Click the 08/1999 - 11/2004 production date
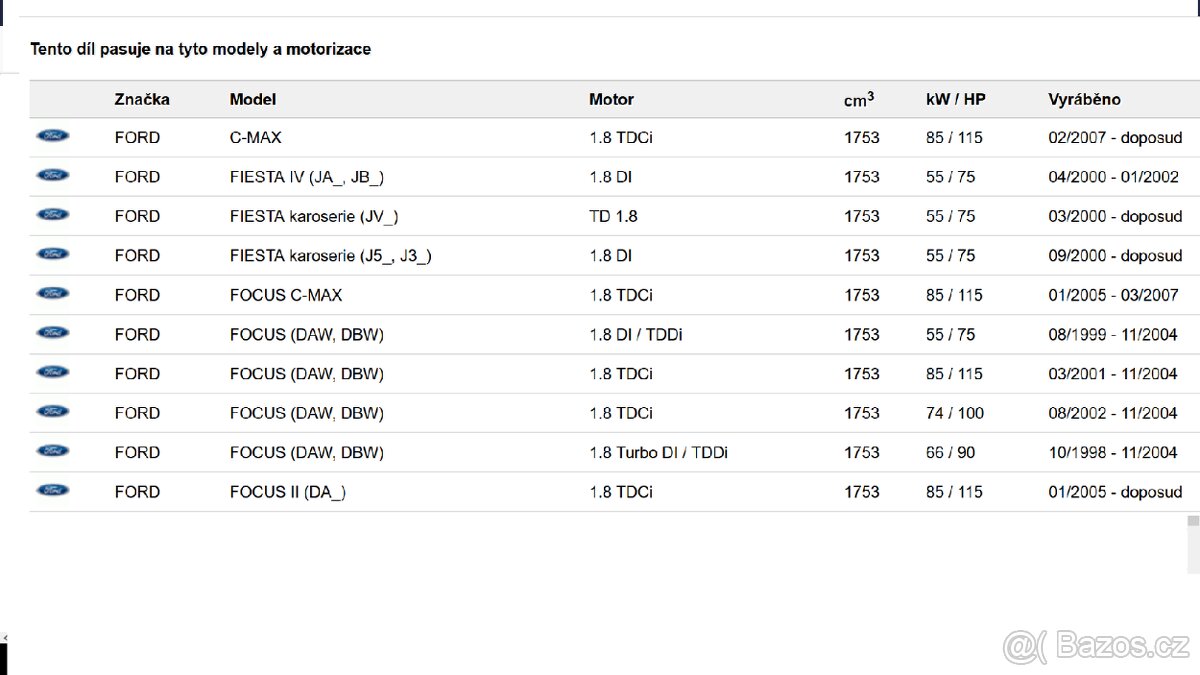This screenshot has width=1200, height=675. [1112, 334]
